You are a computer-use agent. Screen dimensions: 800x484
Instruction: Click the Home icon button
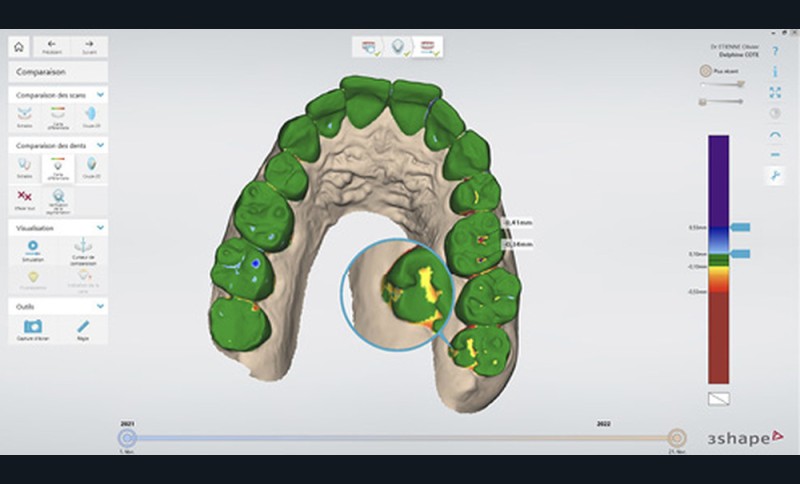18,47
